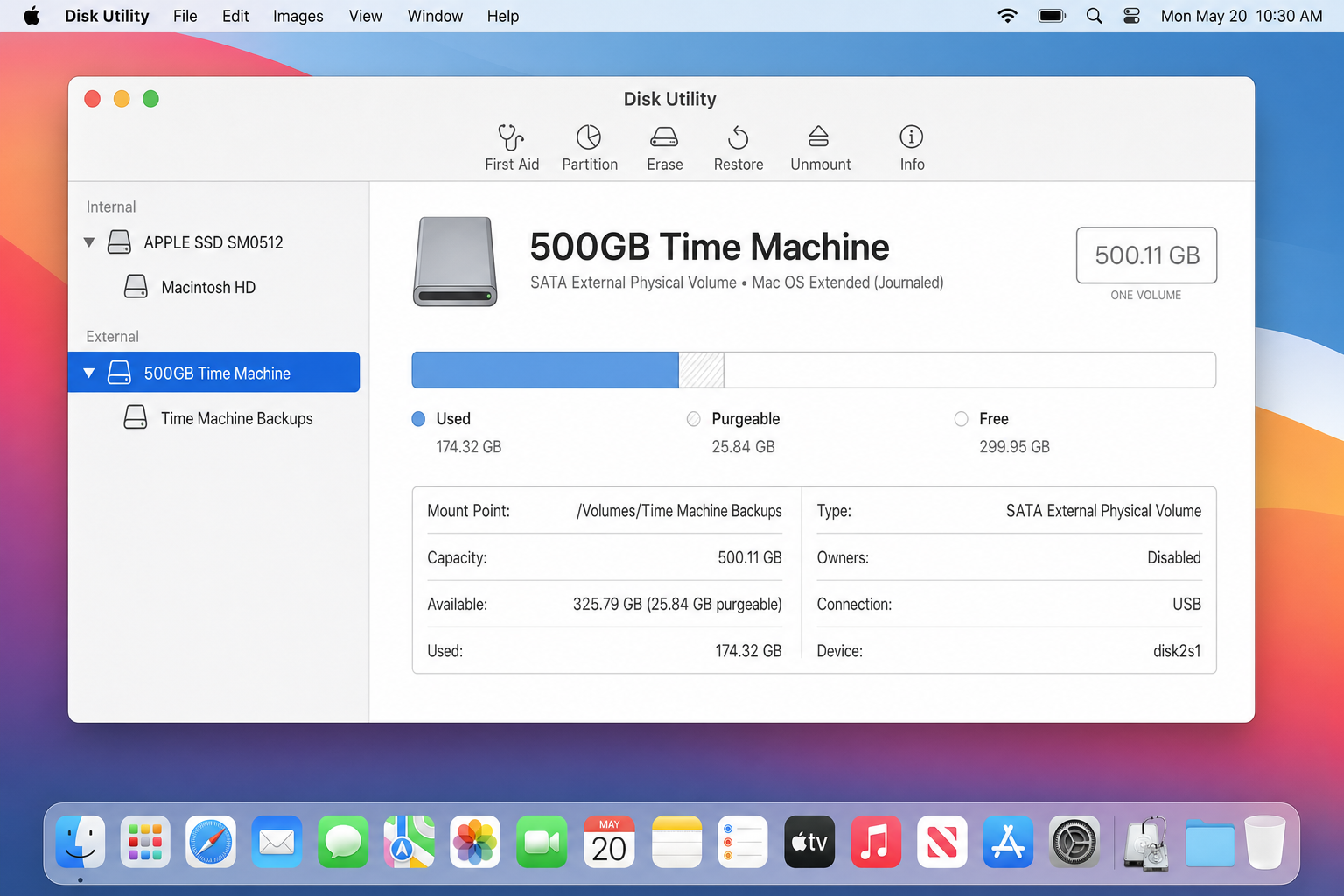Open the File menu
1344x896 pixels.
(x=185, y=16)
